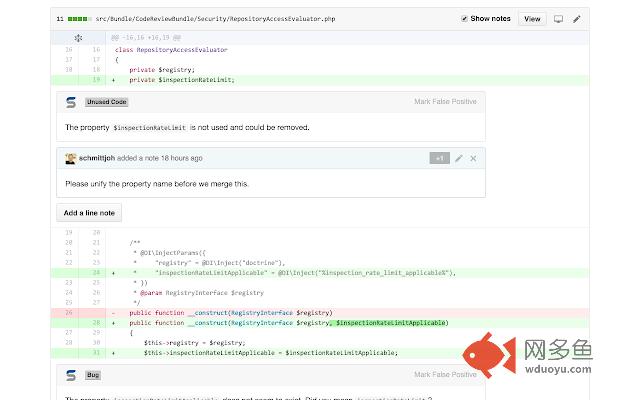Edit schmittjoh's note with the pencil icon

click(459, 158)
